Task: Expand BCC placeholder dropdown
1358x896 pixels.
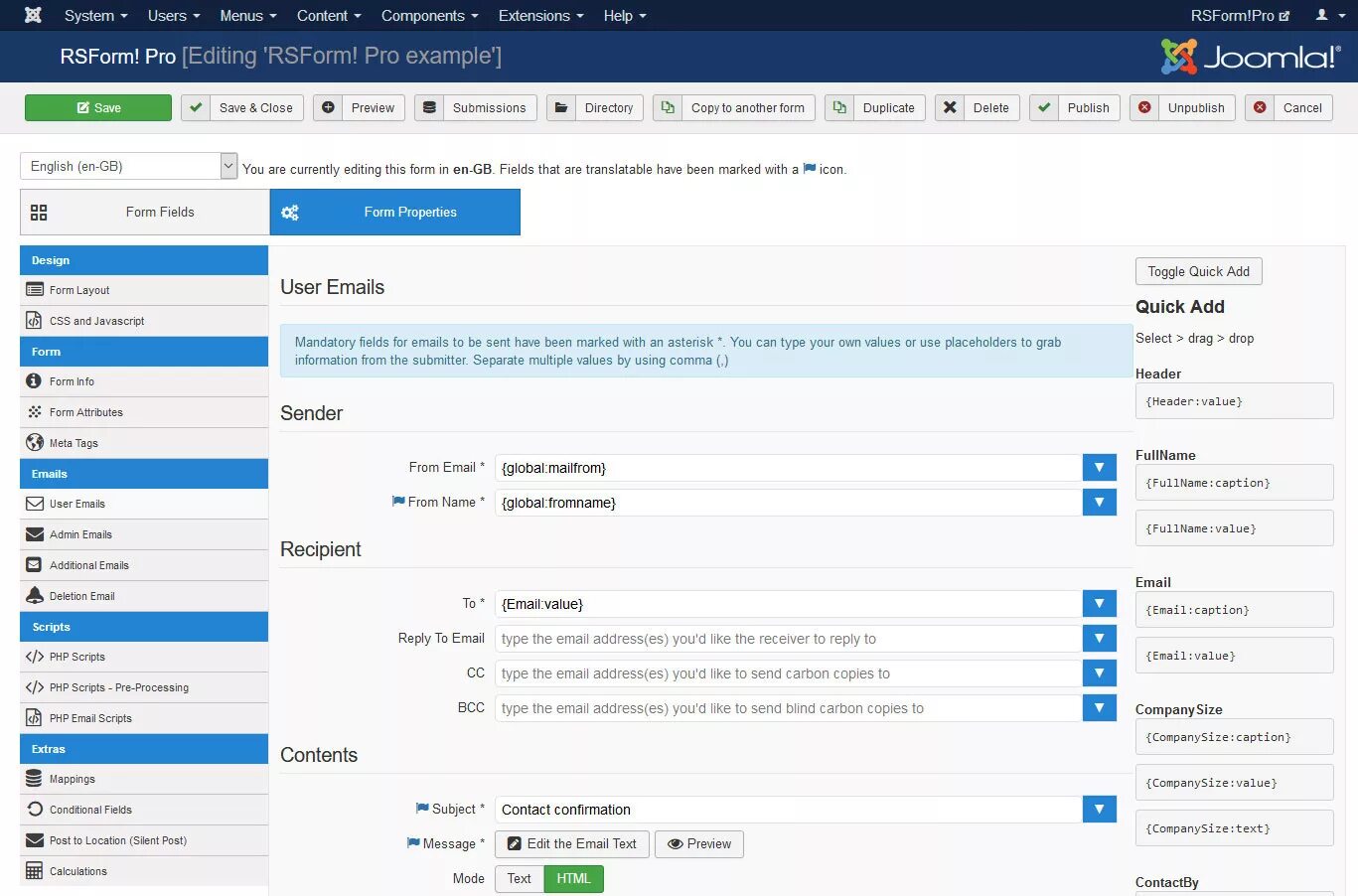Action: click(x=1099, y=708)
